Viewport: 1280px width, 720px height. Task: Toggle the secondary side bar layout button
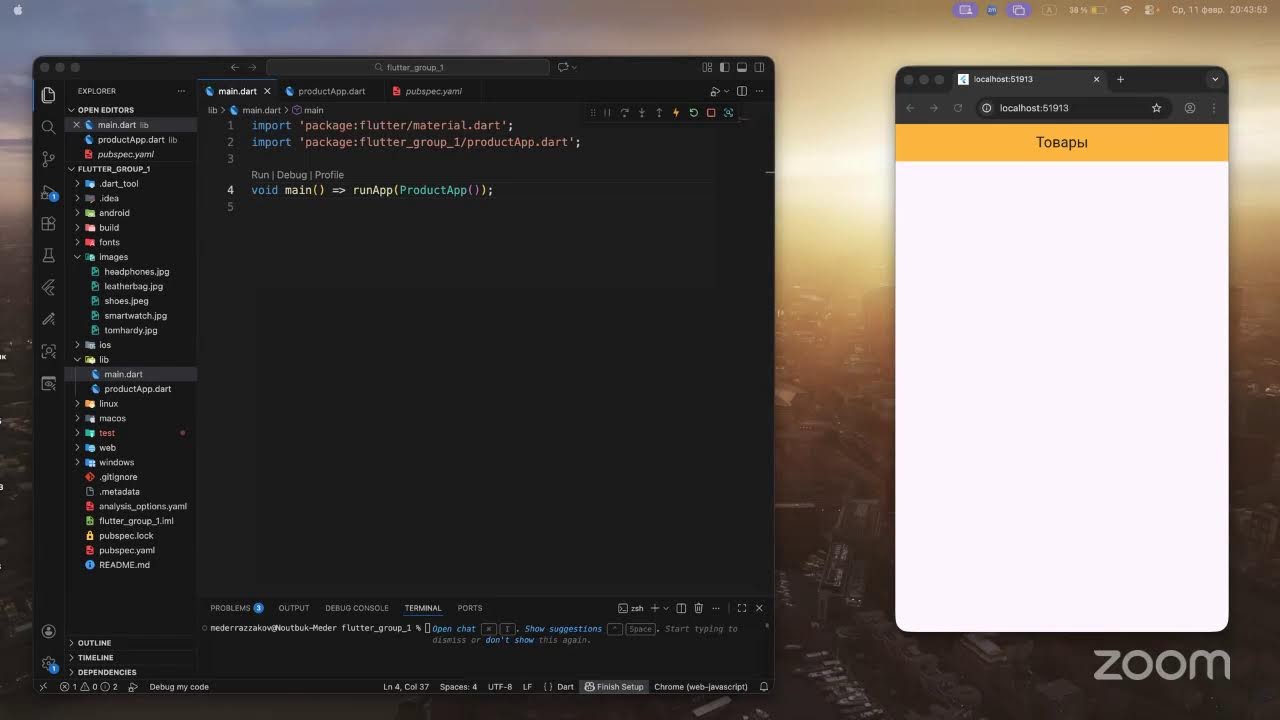coord(759,67)
